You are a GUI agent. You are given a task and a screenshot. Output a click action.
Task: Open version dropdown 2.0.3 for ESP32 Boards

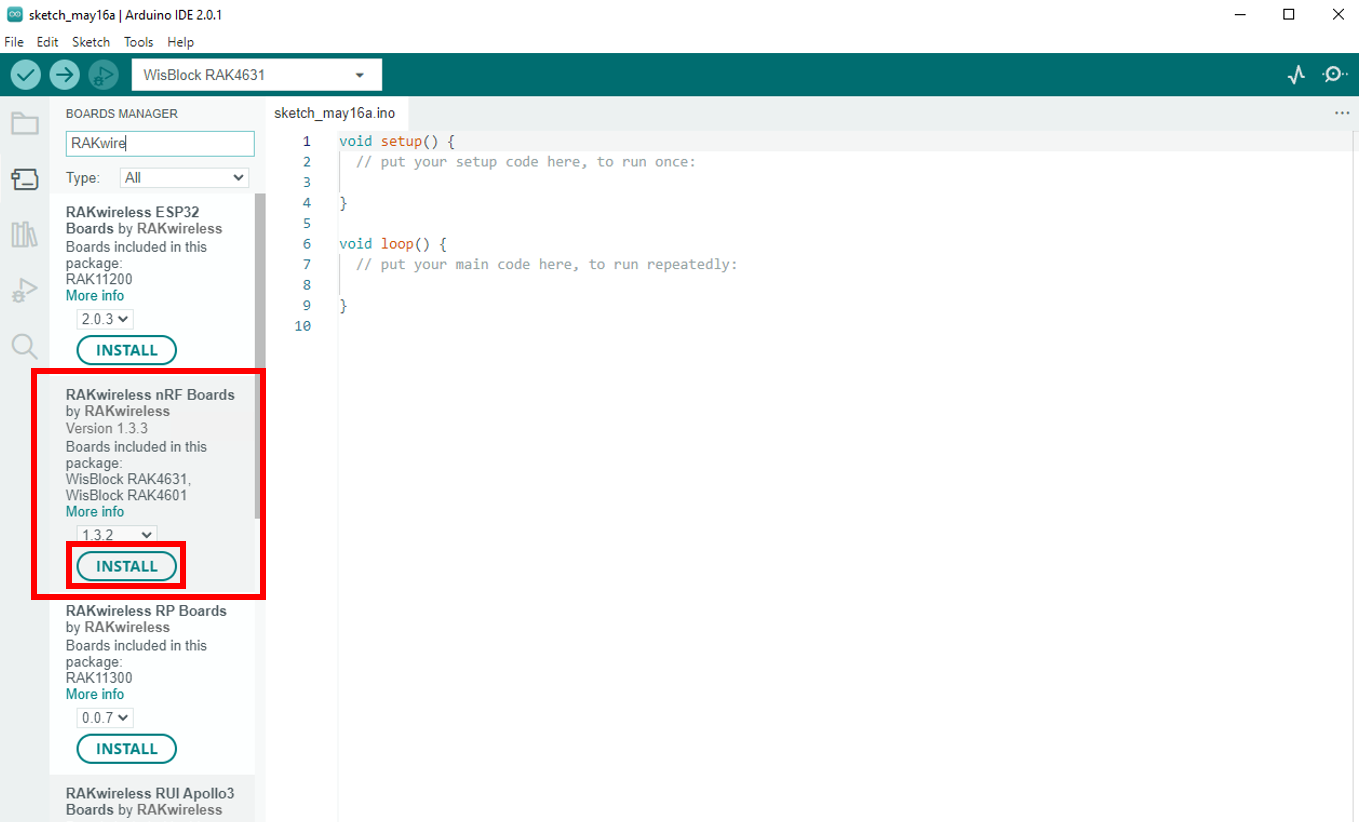[105, 319]
